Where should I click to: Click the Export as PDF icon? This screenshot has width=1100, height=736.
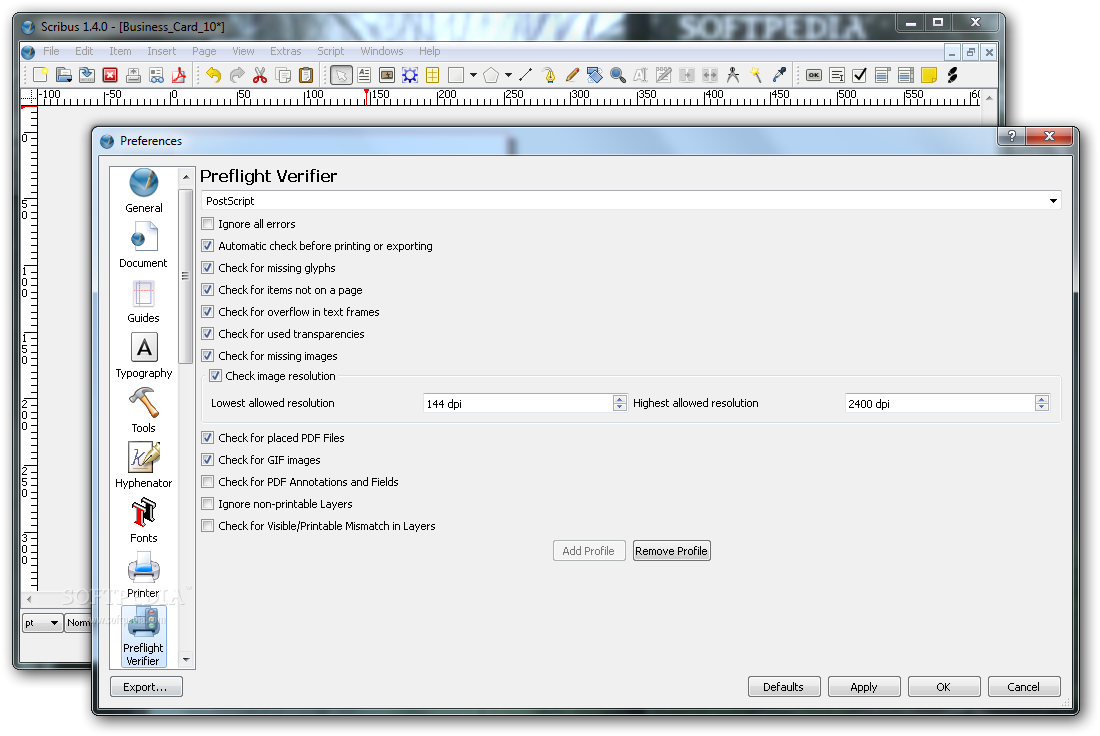click(179, 75)
